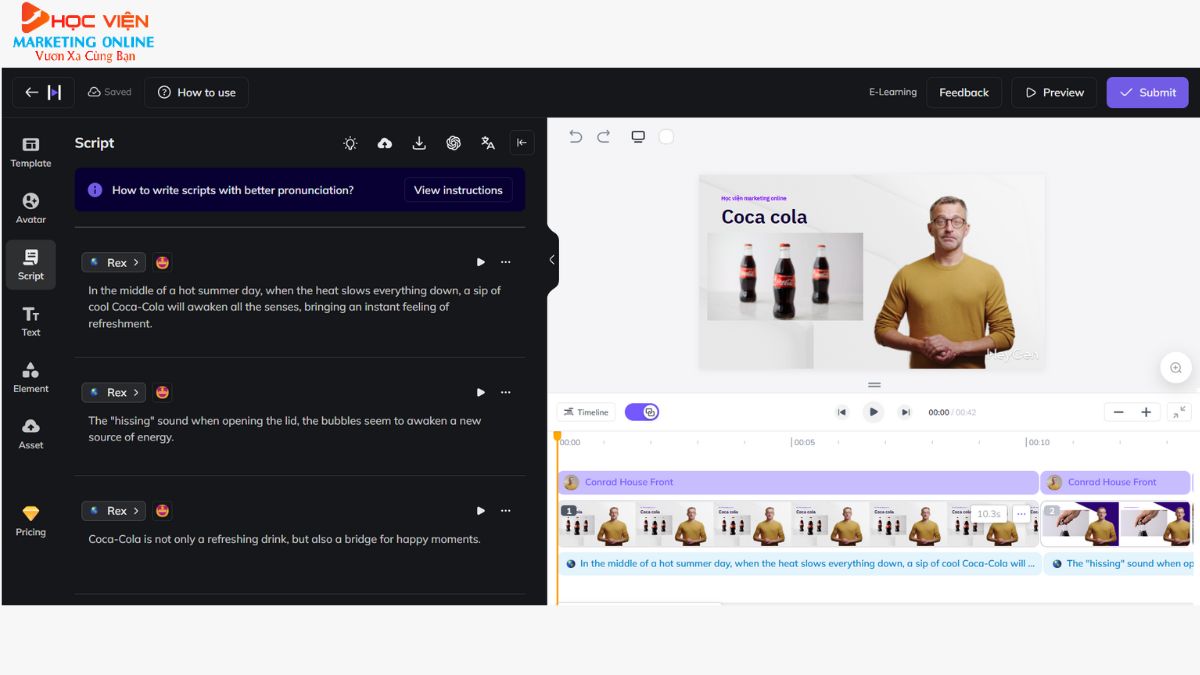The height and width of the screenshot is (675, 1200).
Task: Click the How to use button
Action: coord(196,92)
